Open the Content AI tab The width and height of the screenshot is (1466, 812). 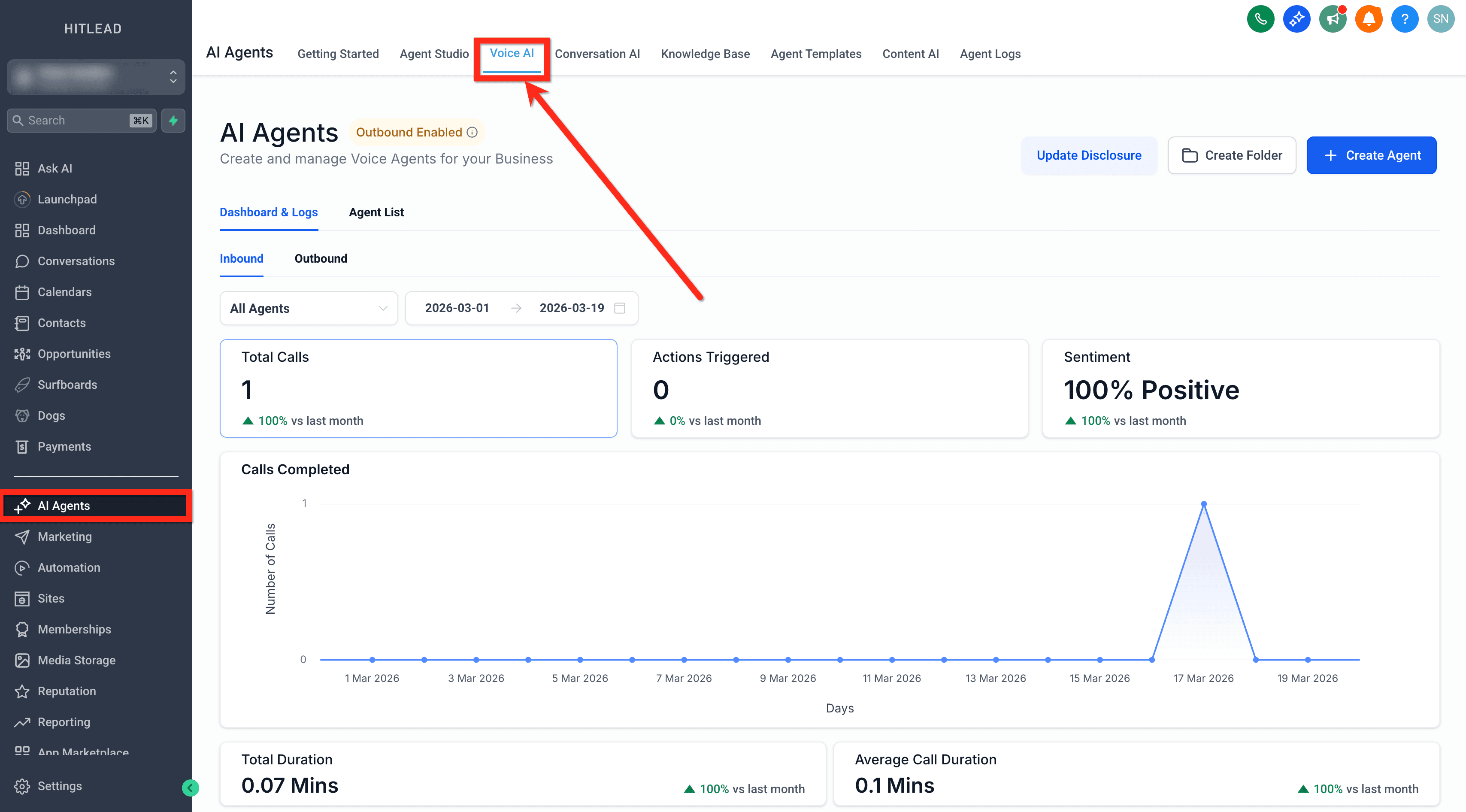[911, 54]
